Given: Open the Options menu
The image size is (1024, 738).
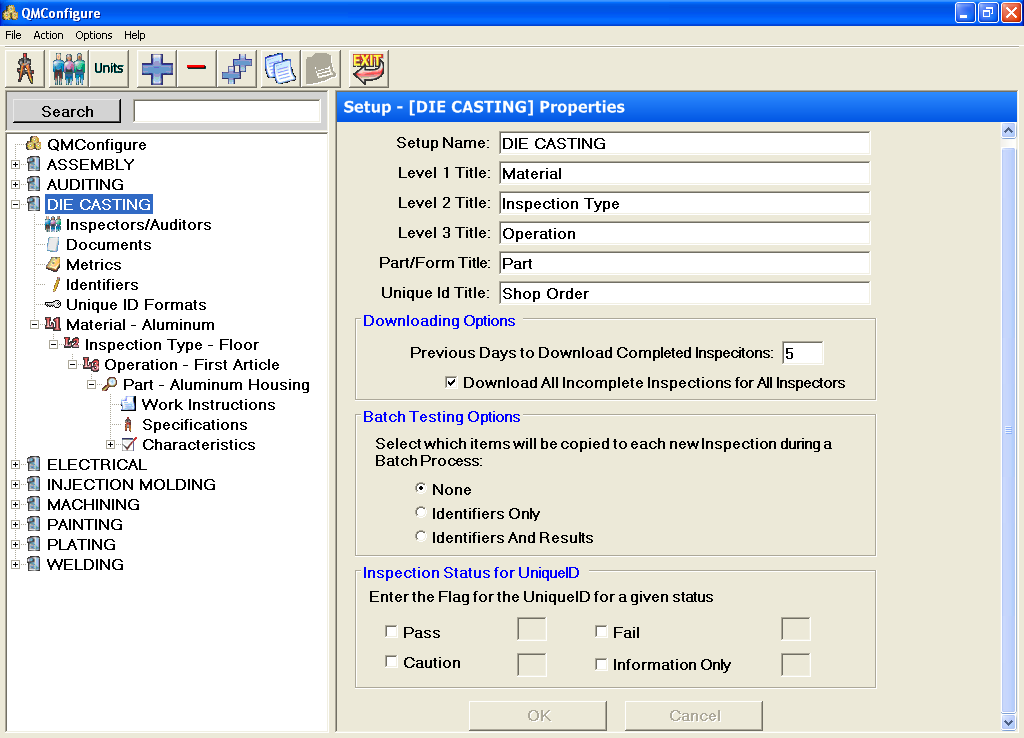Looking at the screenshot, I should (93, 35).
